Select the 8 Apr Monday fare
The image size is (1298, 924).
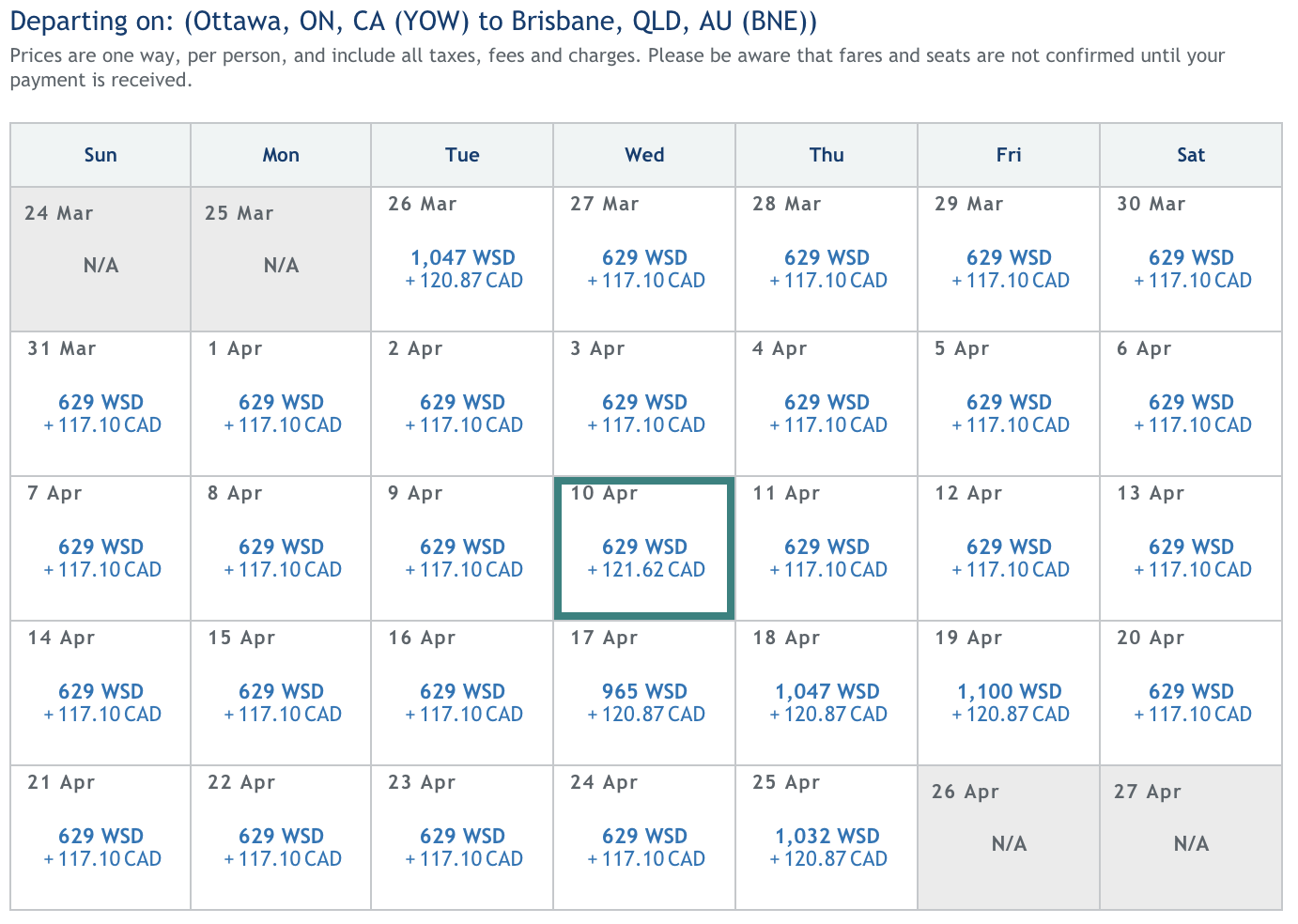(281, 548)
